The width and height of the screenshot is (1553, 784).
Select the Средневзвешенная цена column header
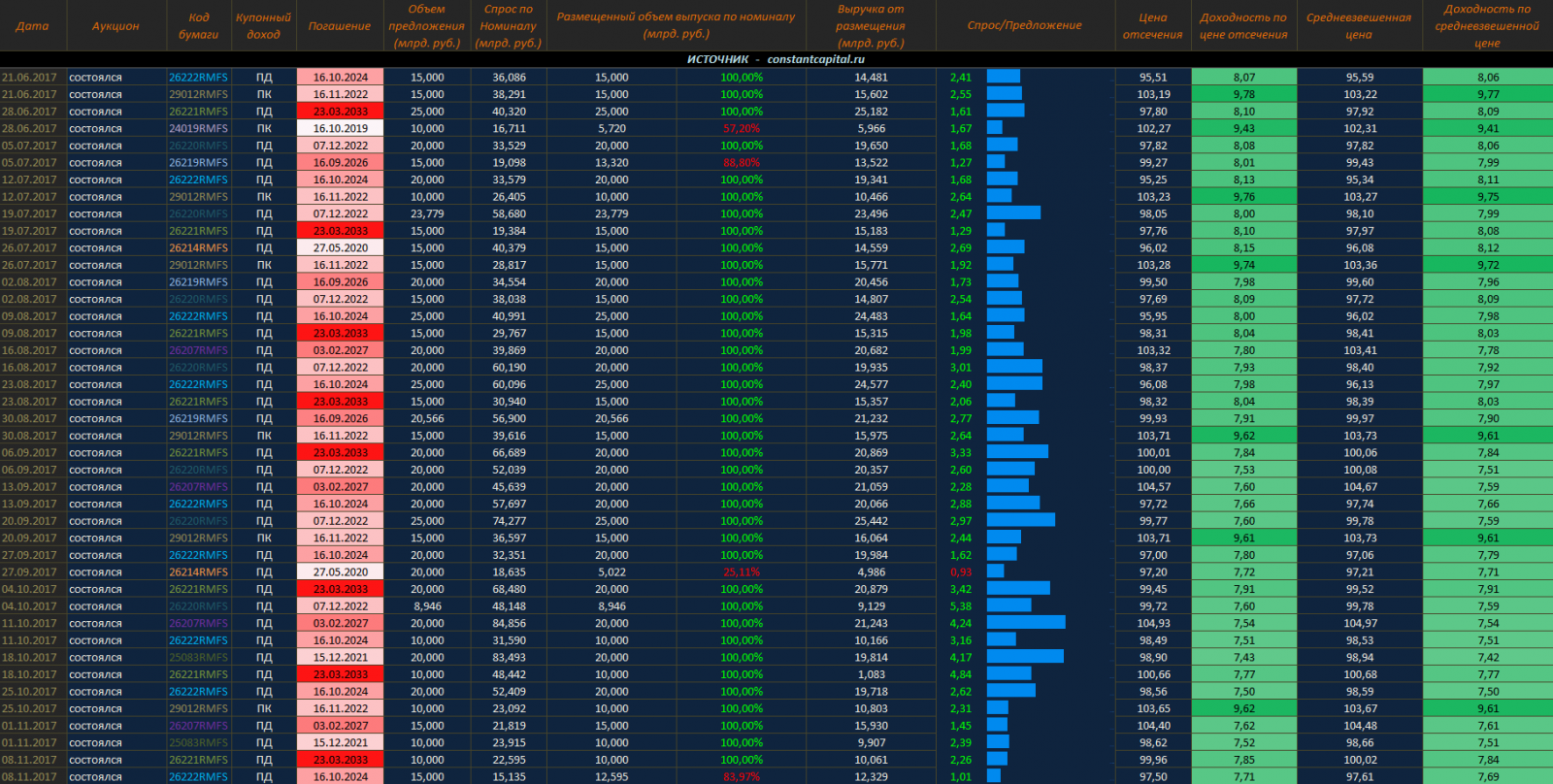click(x=1359, y=26)
